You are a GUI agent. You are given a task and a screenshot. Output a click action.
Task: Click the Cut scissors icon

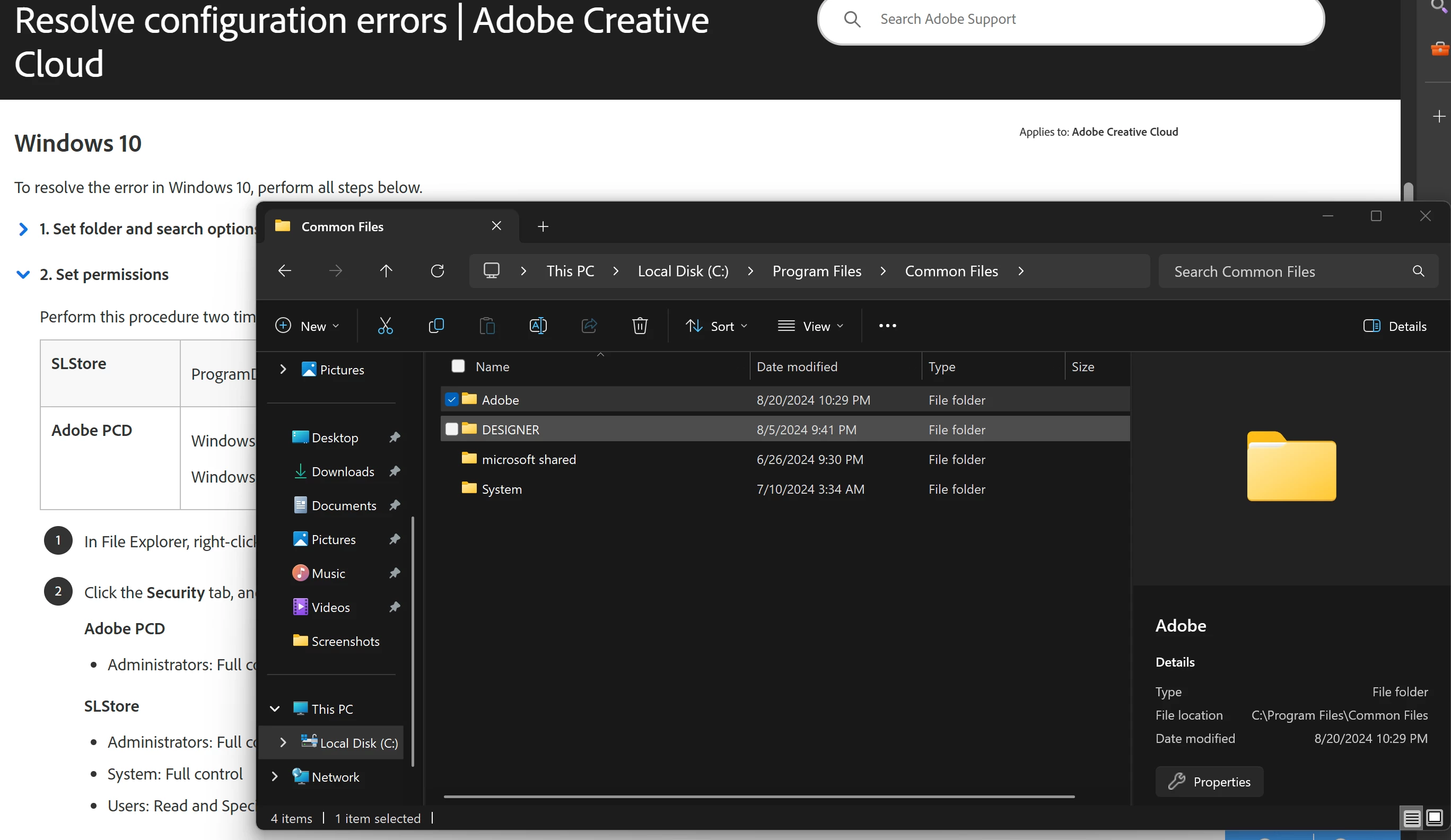pyautogui.click(x=385, y=326)
